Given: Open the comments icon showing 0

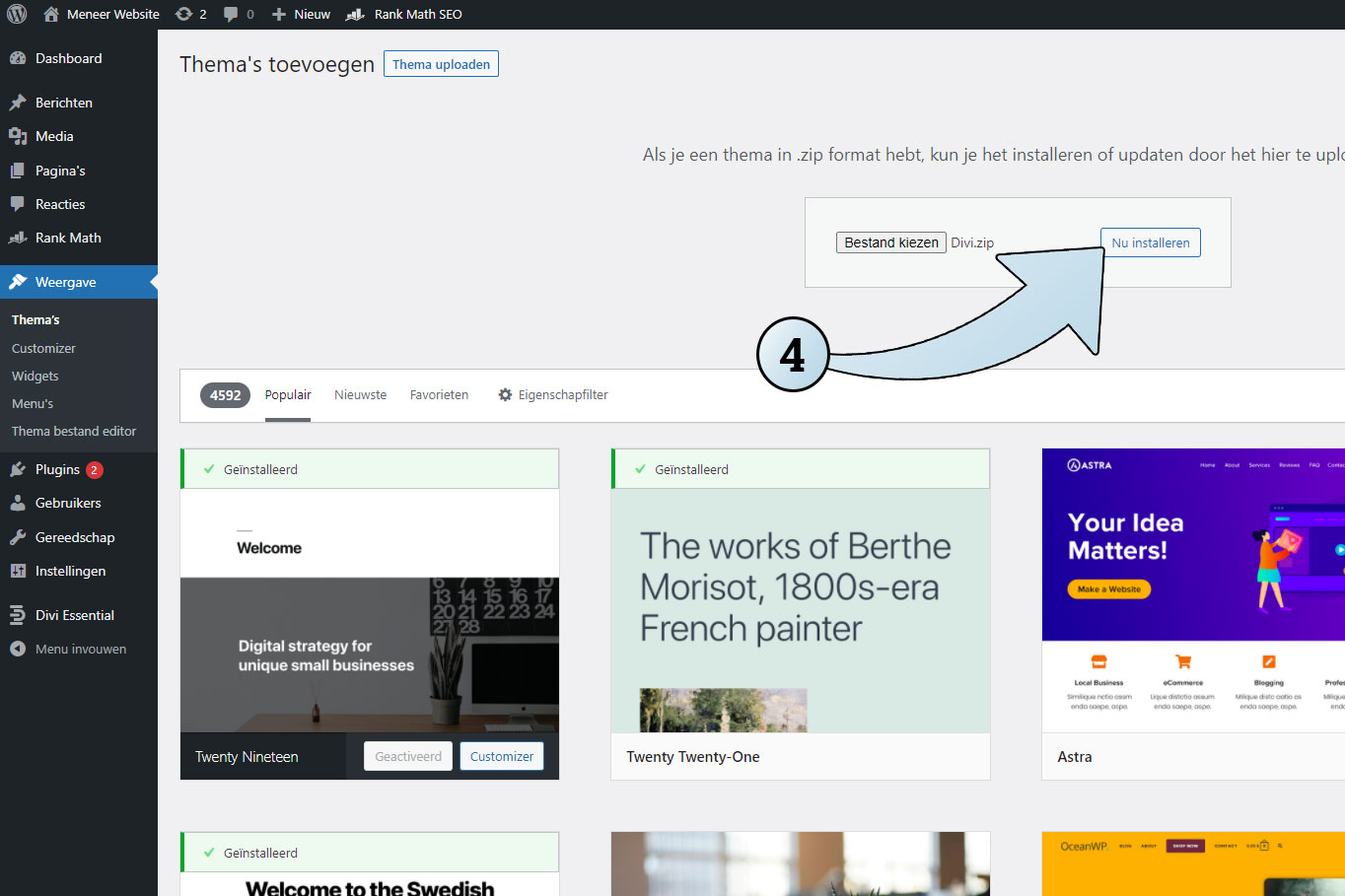Looking at the screenshot, I should (x=233, y=14).
